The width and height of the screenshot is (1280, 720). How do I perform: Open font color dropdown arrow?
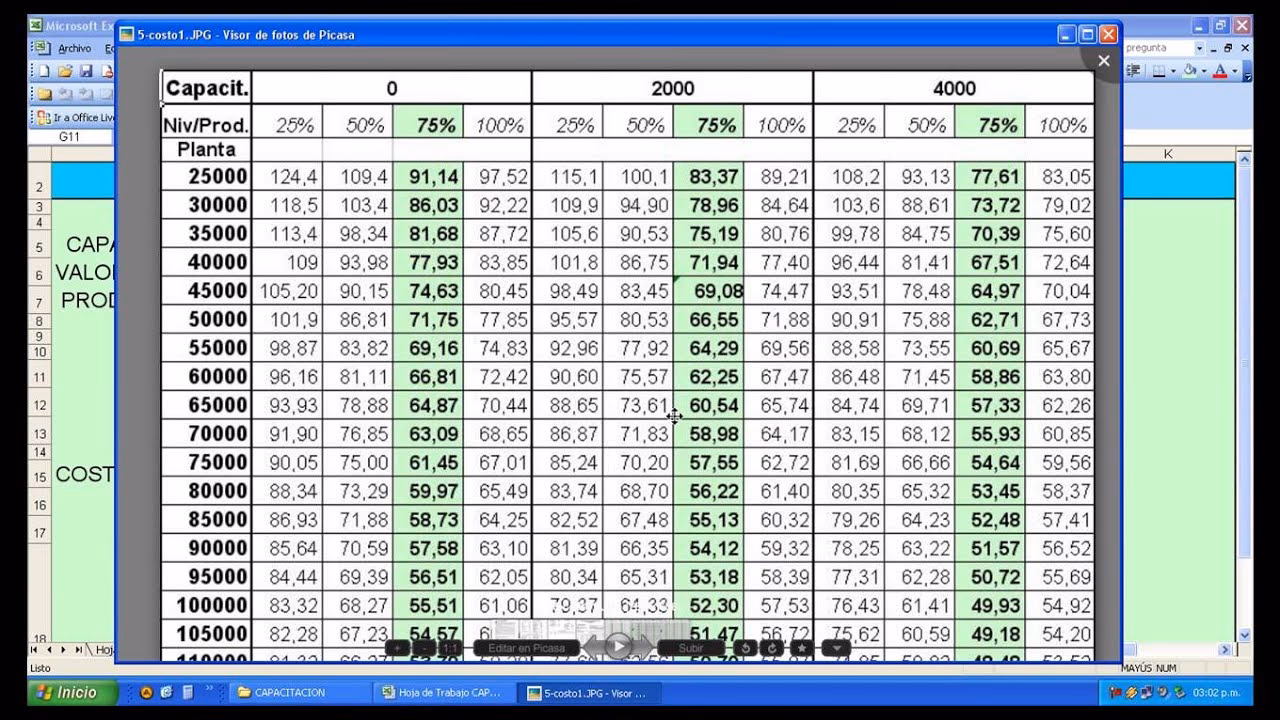1235,71
